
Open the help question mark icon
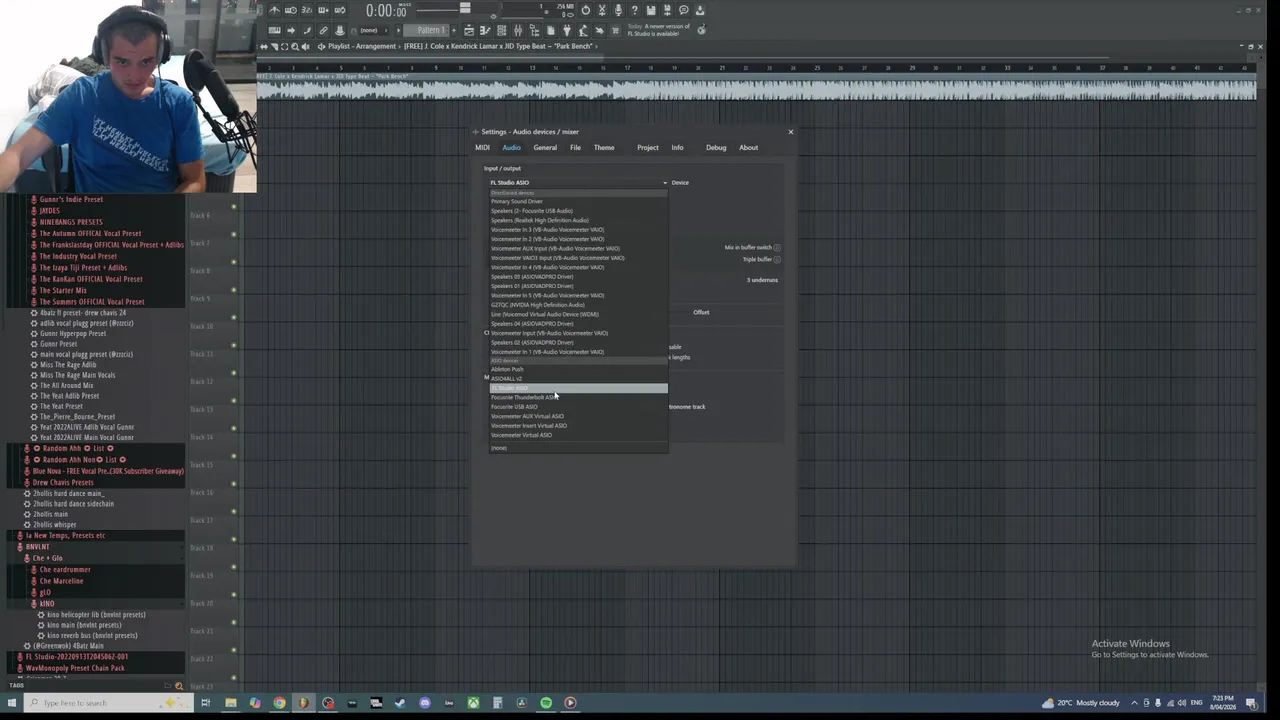(x=634, y=10)
